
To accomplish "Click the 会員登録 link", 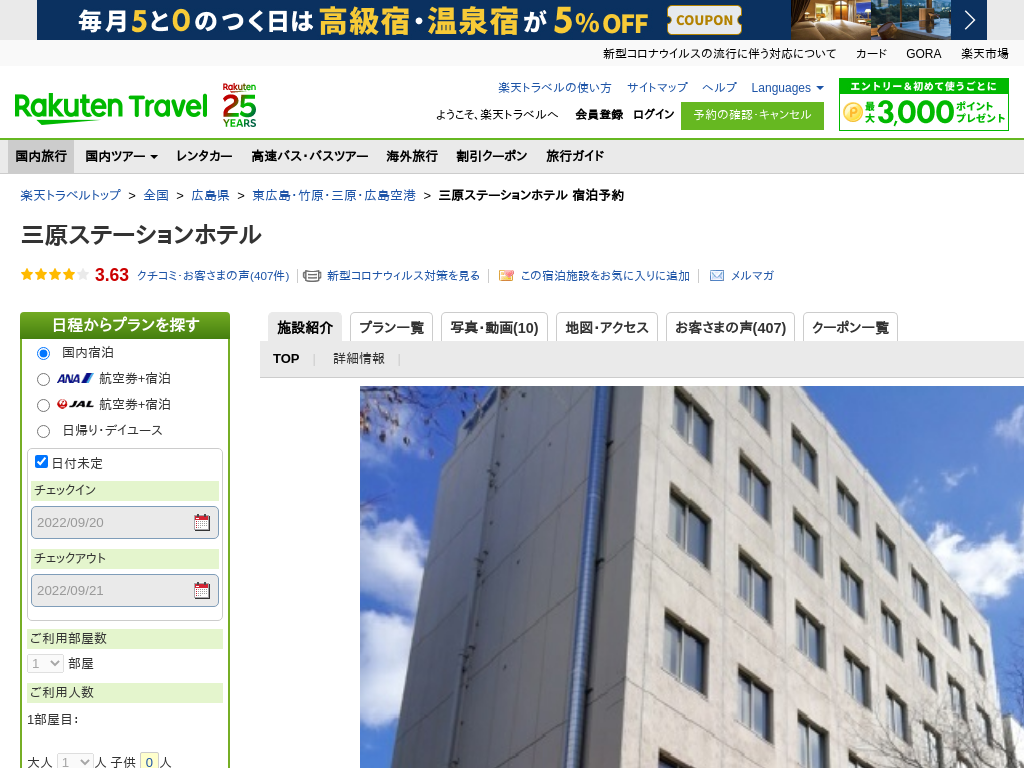I will click(599, 114).
